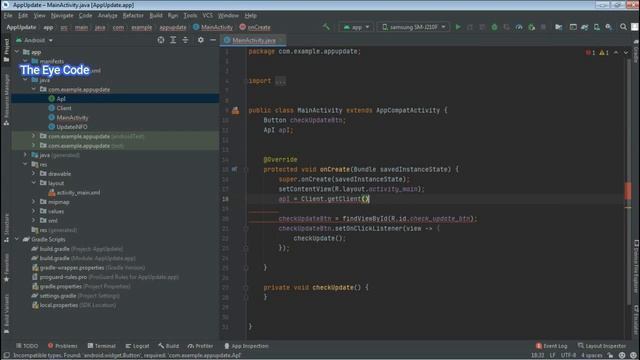Screen dimensions: 640x360
Task: Go to next highlighted error arrow
Action: (626, 53)
